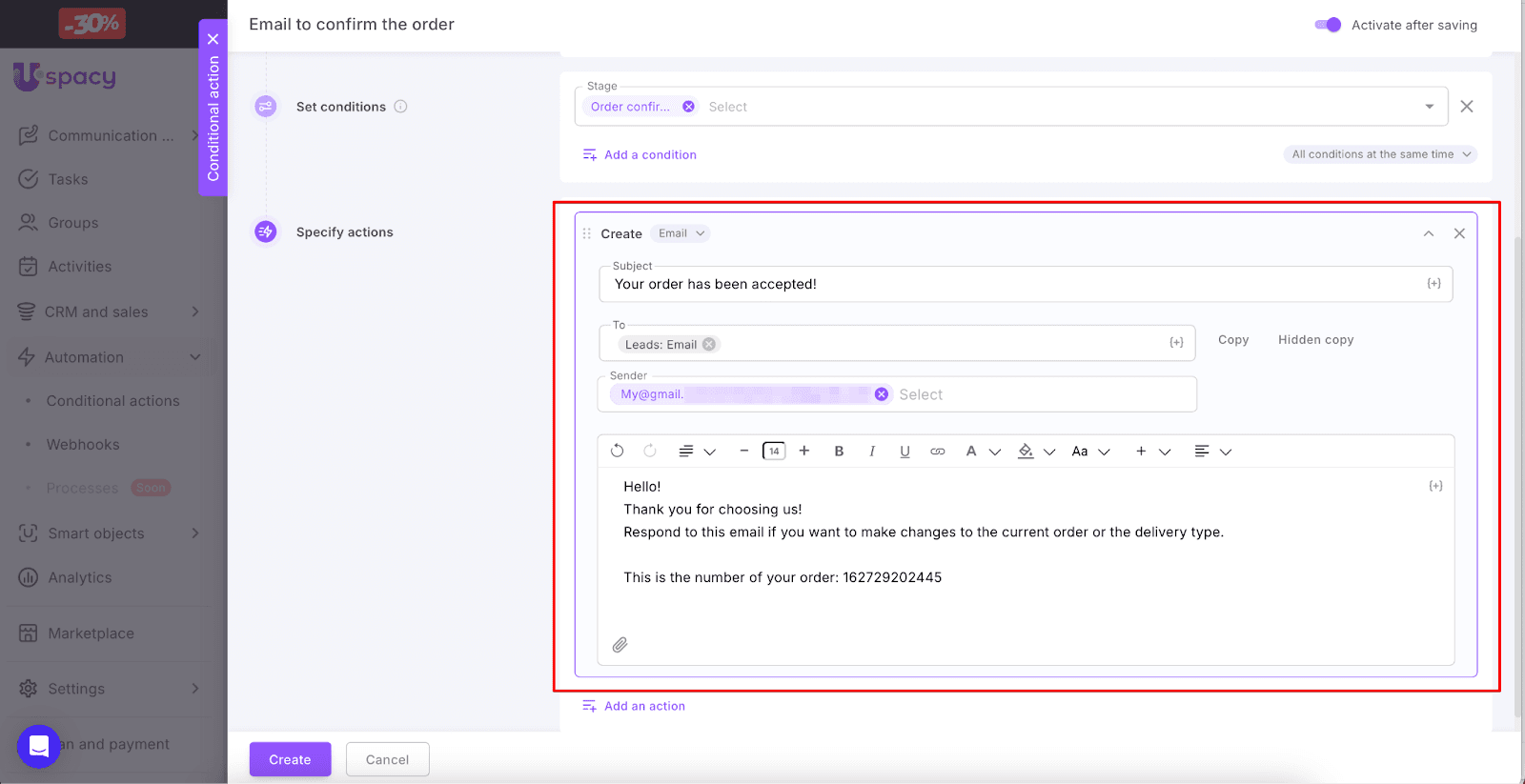
Task: Click the Create button
Action: point(290,759)
